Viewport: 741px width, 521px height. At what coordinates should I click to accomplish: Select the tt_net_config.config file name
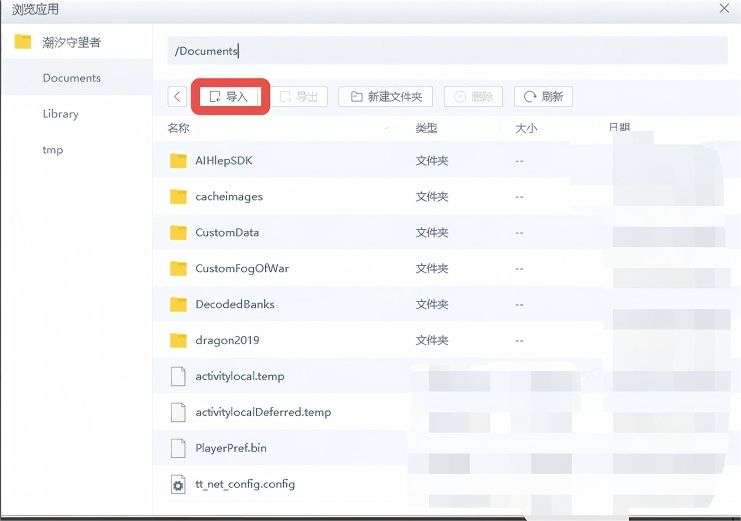245,484
